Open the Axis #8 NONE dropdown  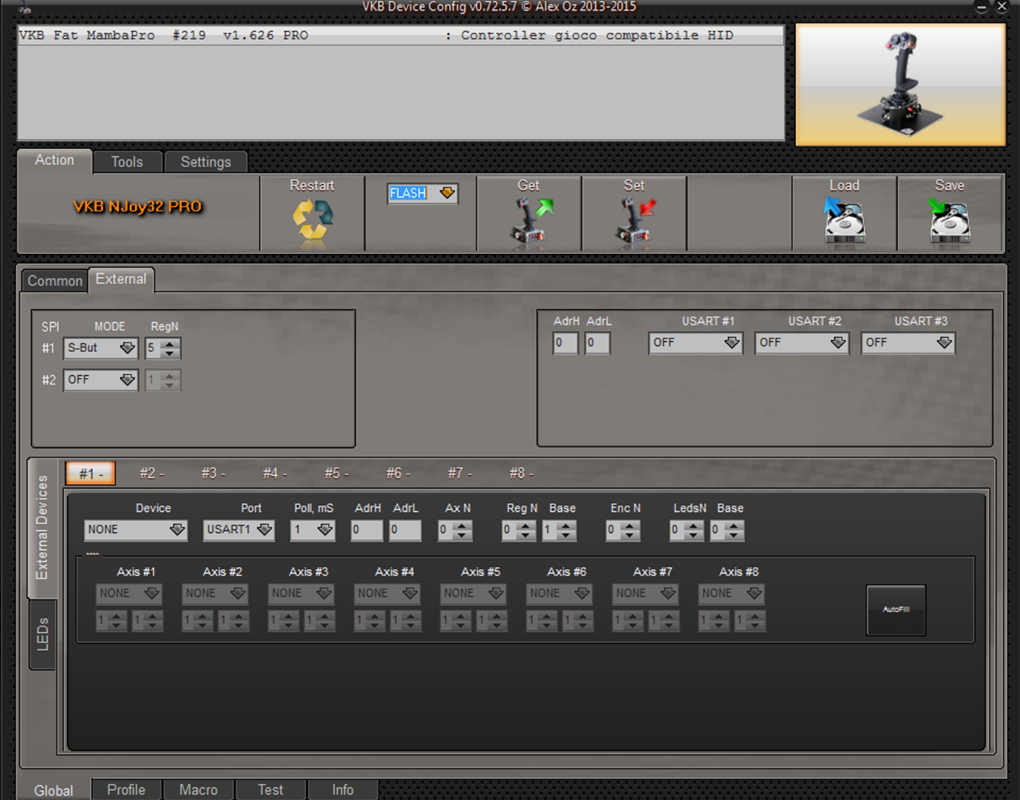pos(731,593)
